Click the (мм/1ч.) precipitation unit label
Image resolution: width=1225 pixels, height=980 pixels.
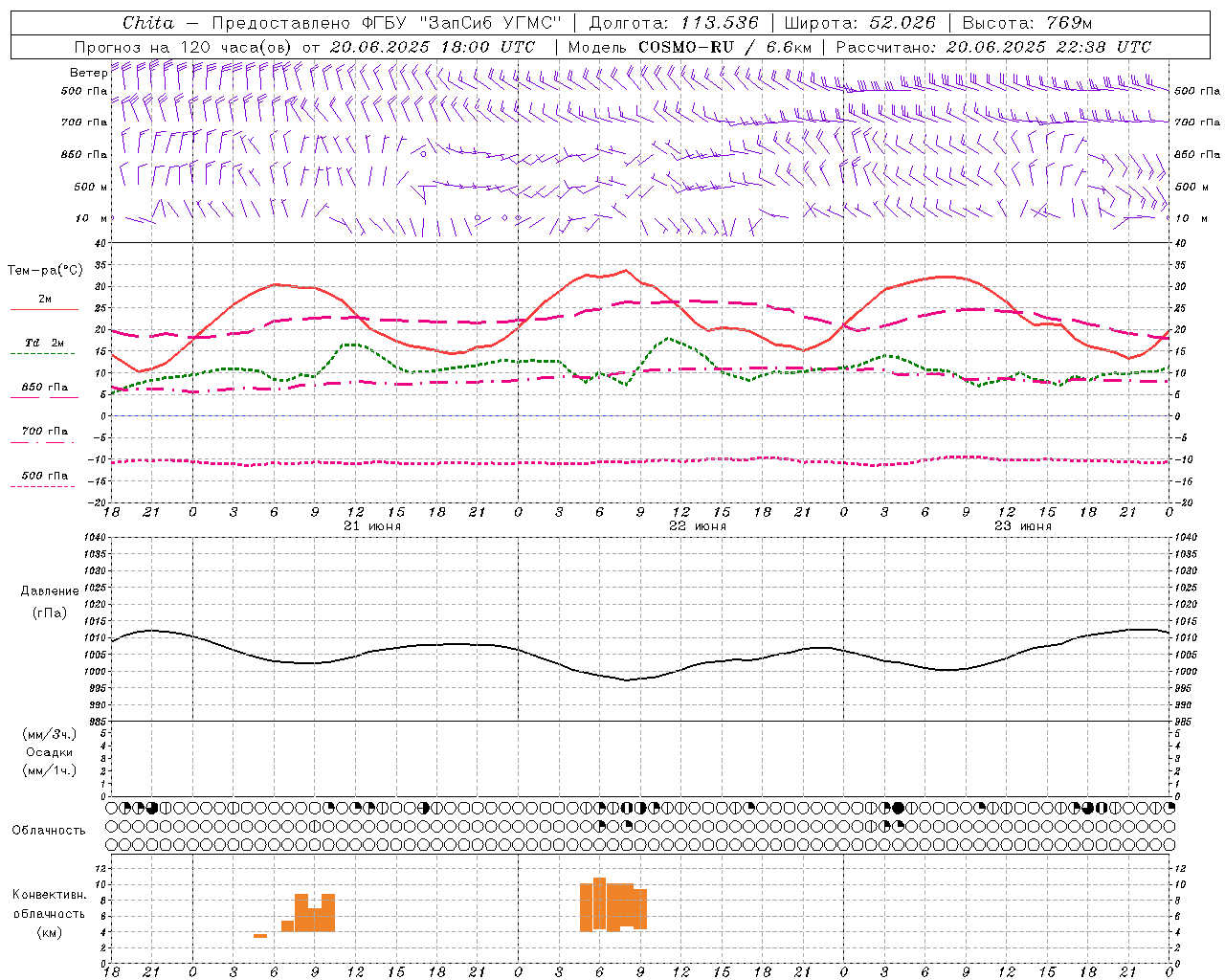coord(50,770)
